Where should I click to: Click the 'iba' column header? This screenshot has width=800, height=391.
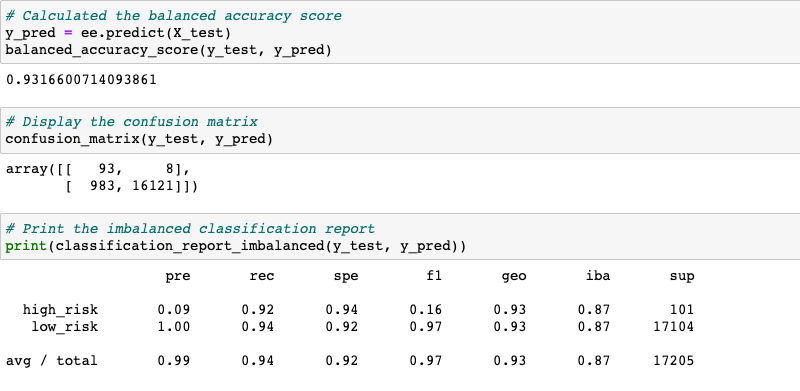coord(597,276)
